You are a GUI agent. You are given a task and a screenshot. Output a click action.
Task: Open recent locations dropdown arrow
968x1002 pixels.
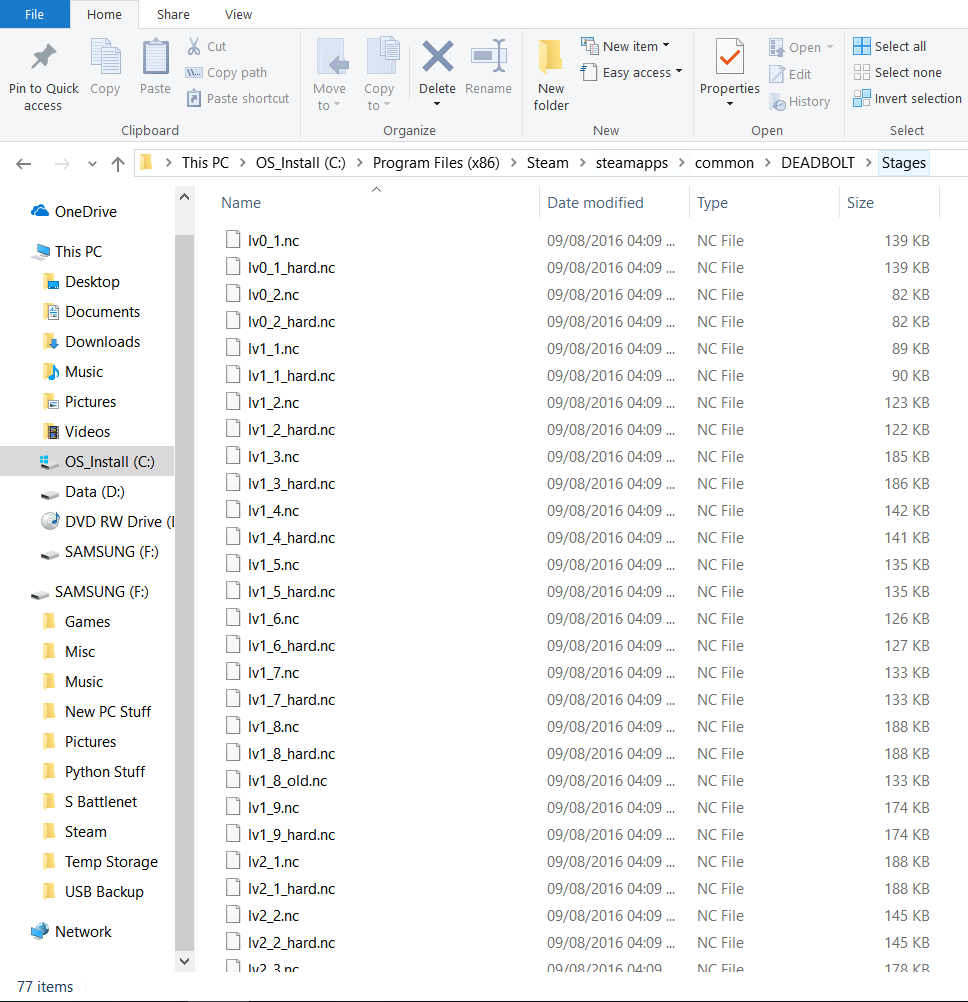coord(92,164)
